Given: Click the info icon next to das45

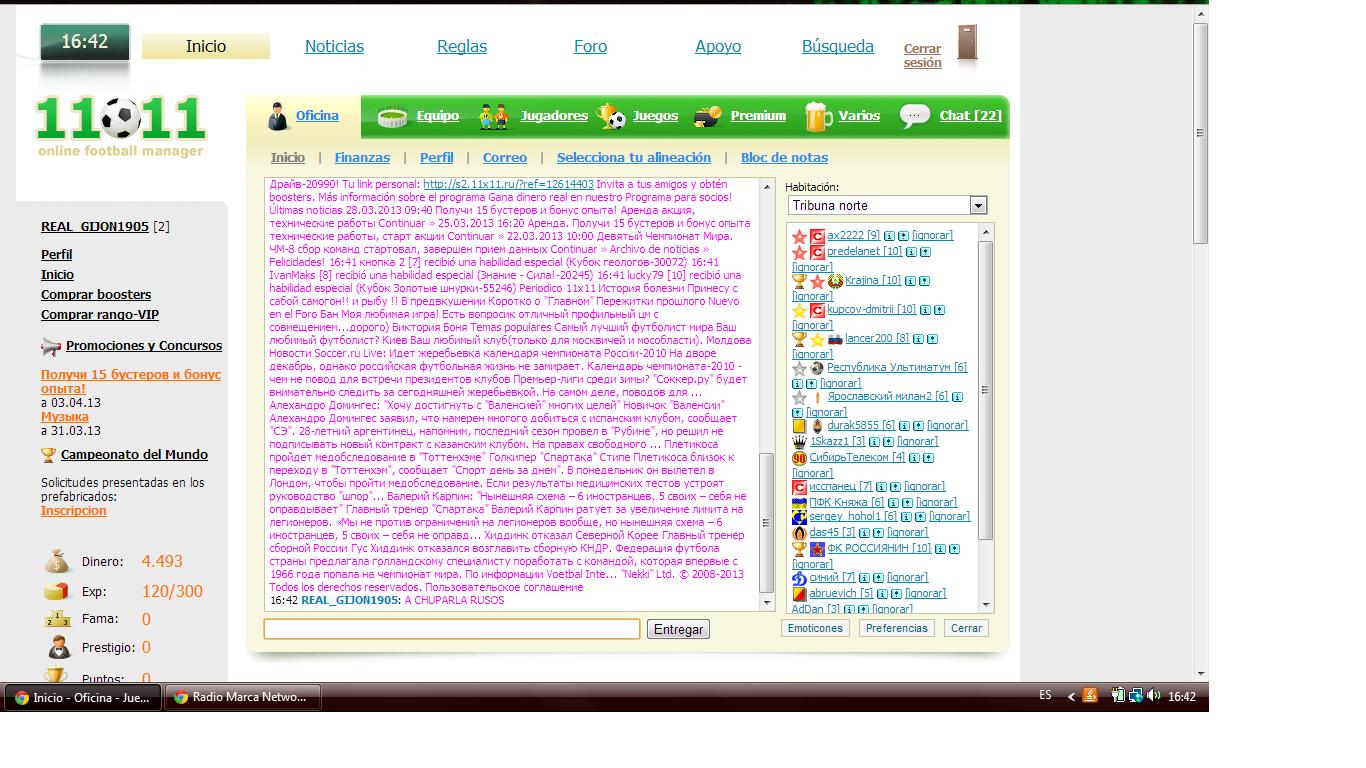Looking at the screenshot, I should tap(863, 533).
